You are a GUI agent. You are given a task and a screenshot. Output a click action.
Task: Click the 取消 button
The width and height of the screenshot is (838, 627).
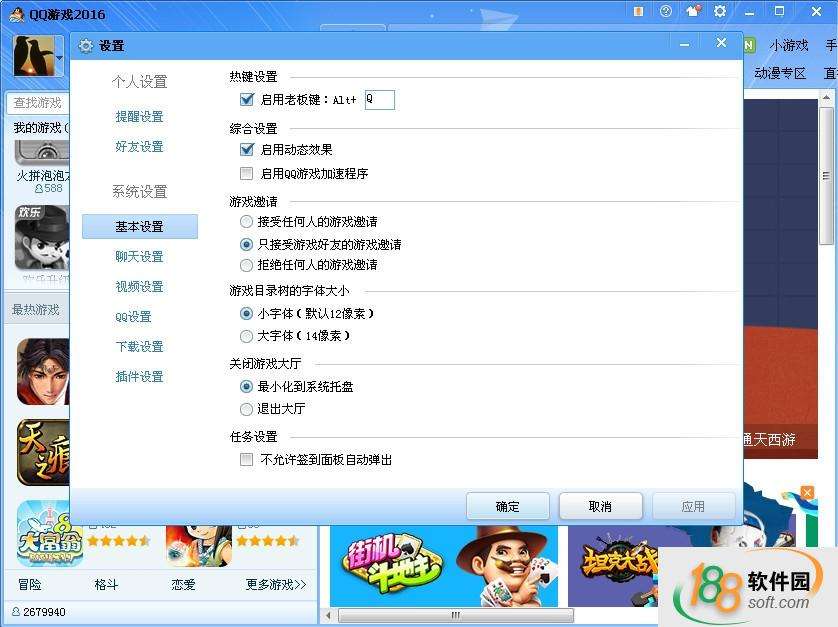pyautogui.click(x=600, y=506)
